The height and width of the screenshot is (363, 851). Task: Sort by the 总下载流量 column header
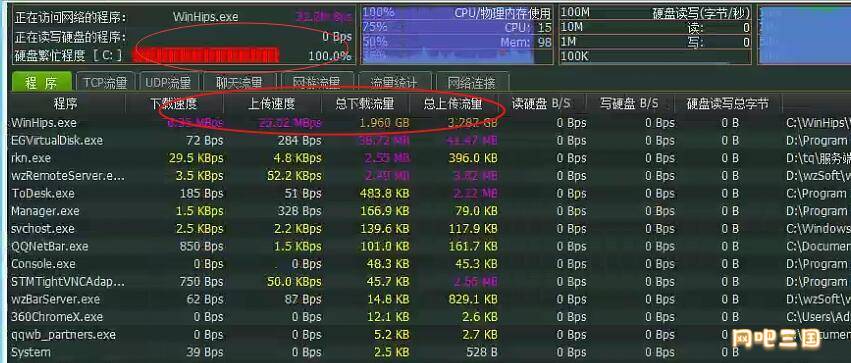(x=365, y=103)
